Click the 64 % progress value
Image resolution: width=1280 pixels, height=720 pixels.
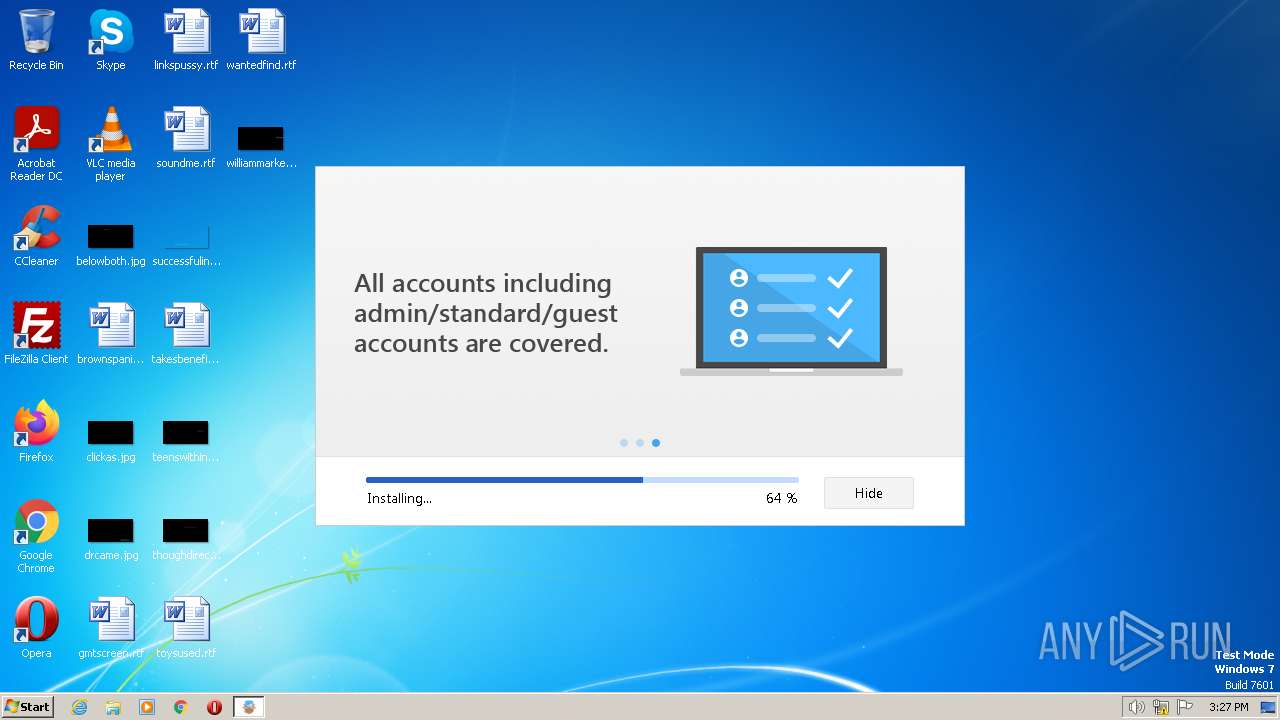point(782,498)
